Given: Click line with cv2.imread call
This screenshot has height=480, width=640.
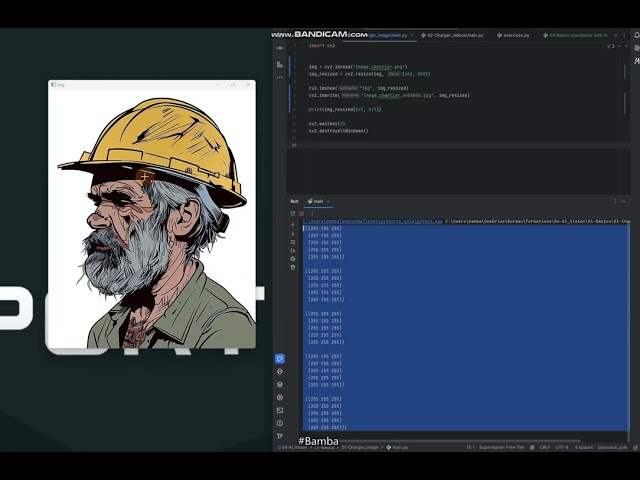Looking at the screenshot, I should pos(358,67).
